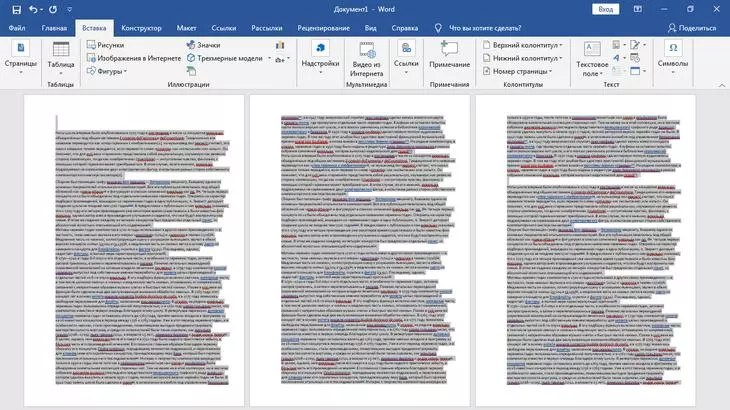The image size is (730, 410).
Task: Save the document with the floppy icon
Action: pos(16,9)
